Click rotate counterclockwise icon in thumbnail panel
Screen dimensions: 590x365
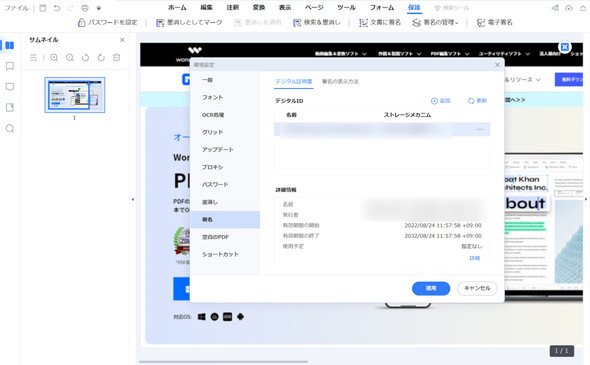point(85,58)
